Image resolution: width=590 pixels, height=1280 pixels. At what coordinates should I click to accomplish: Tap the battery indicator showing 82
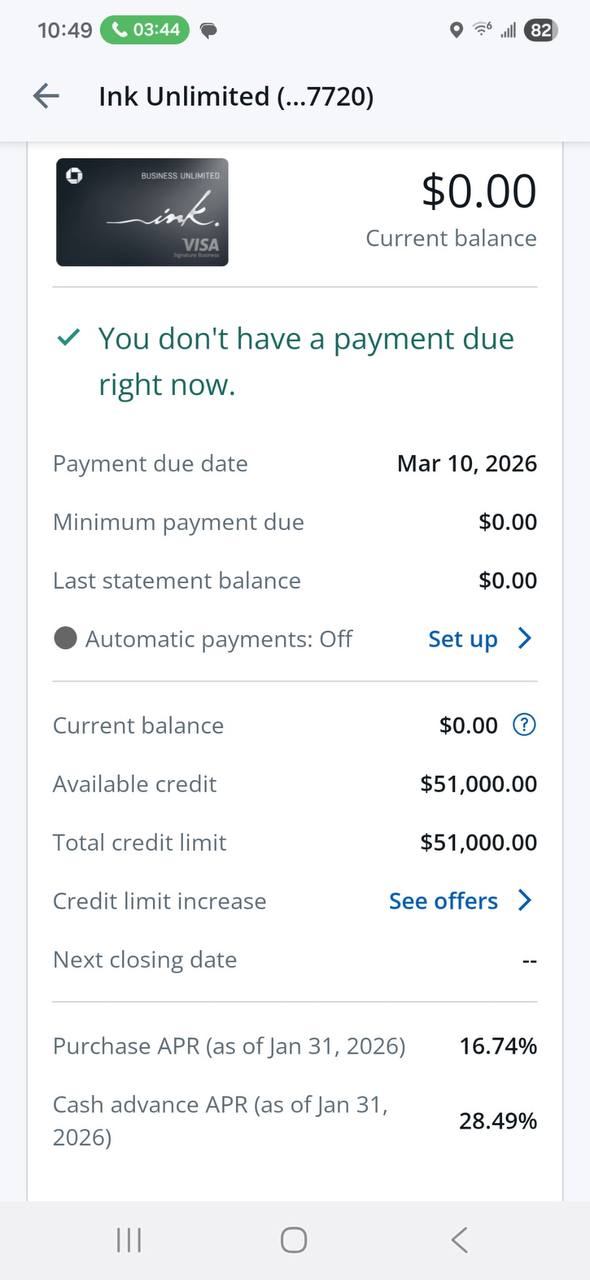[x=541, y=31]
